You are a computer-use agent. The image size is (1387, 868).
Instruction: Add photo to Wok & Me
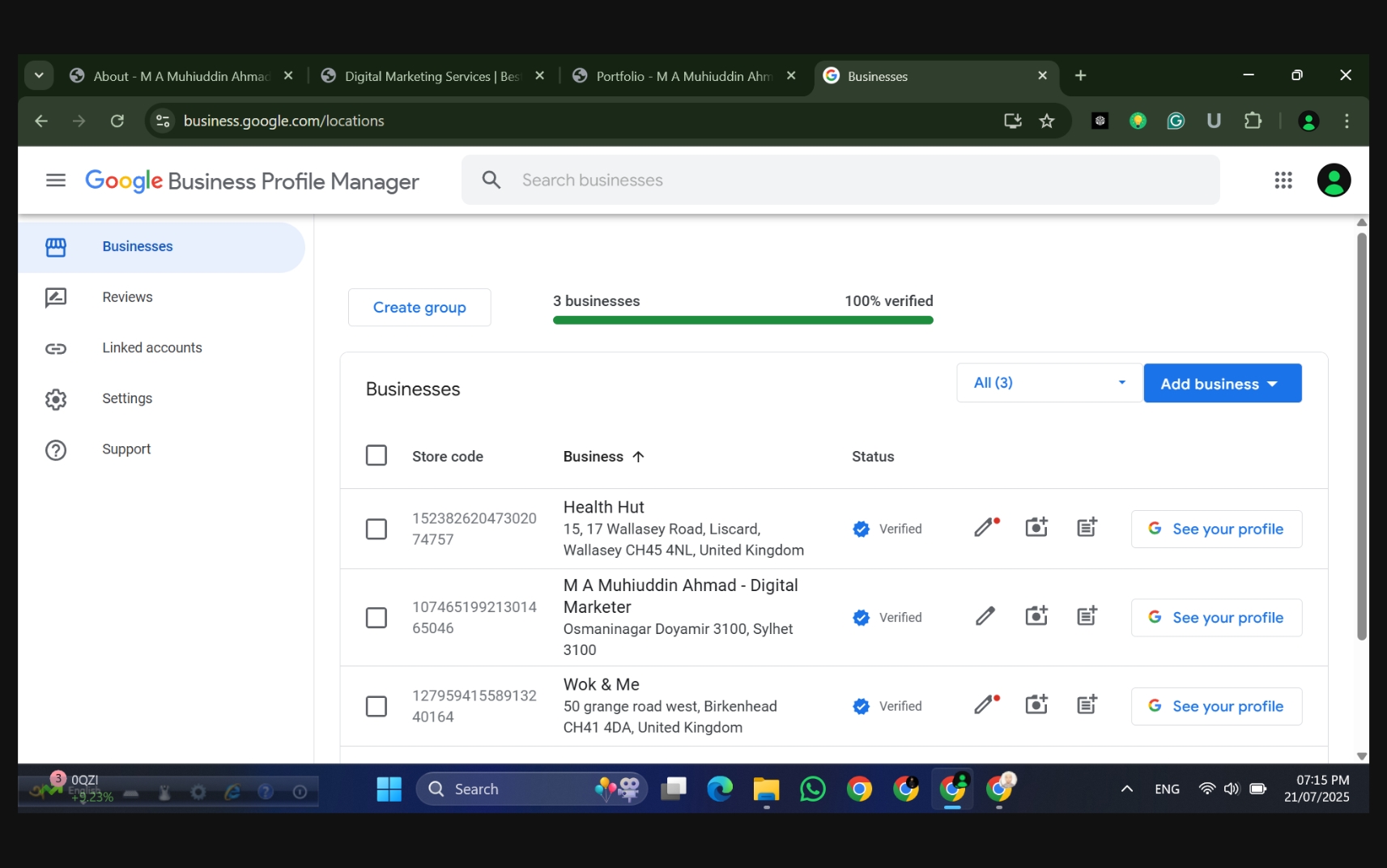coord(1036,705)
